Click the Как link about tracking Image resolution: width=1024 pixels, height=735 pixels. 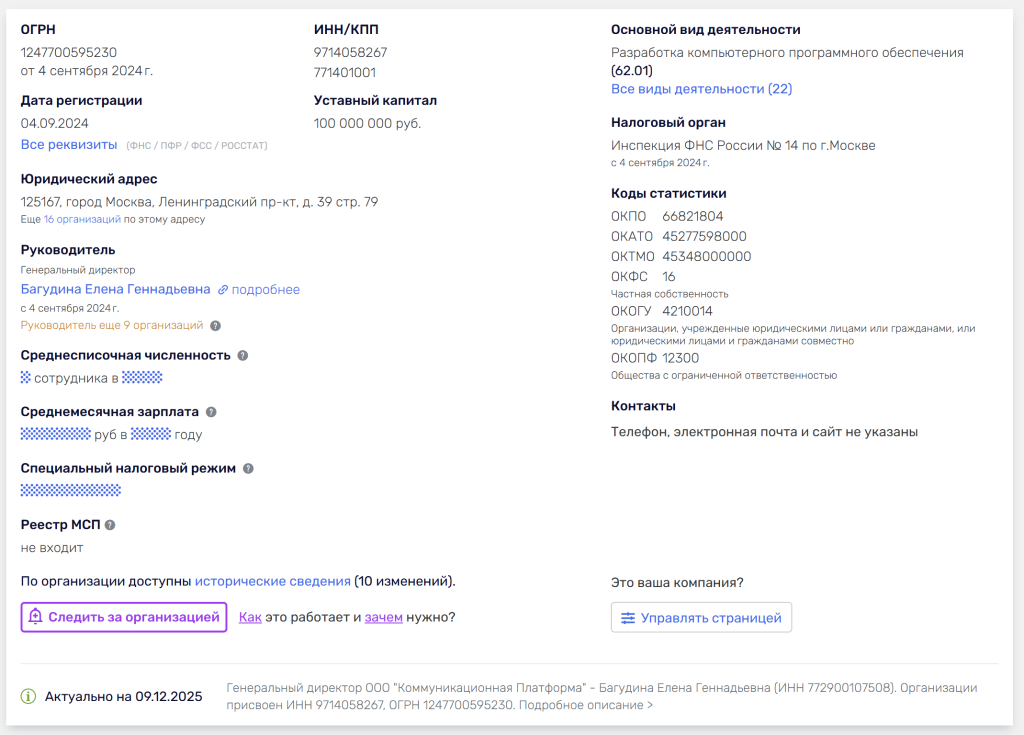click(250, 617)
